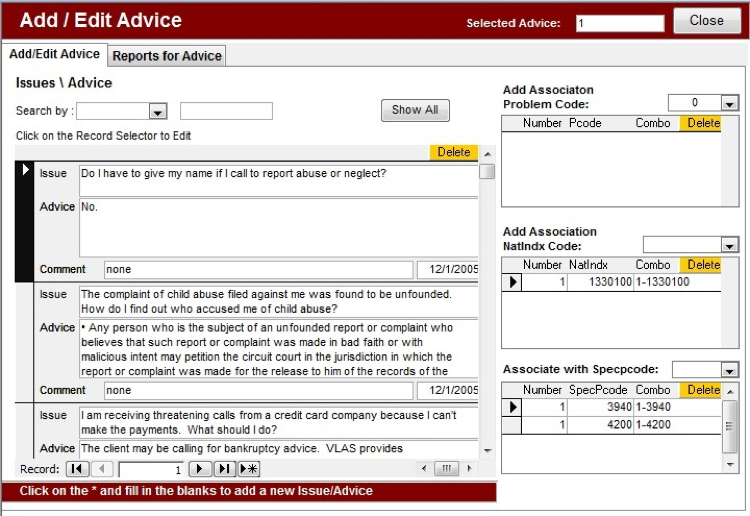The height and width of the screenshot is (516, 750).
Task: Select record selector for 3940 Specpcode row
Action: point(511,407)
